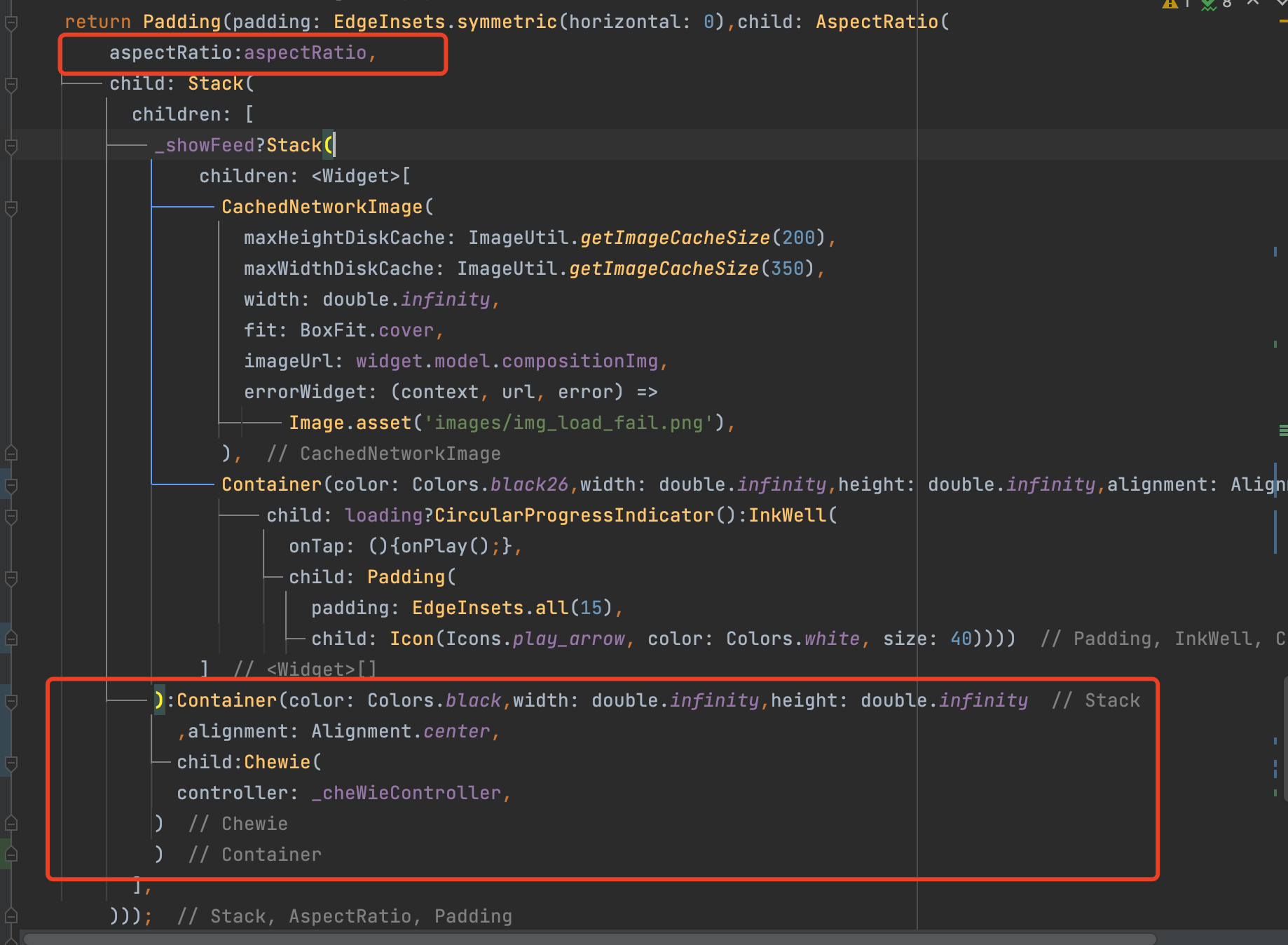Click the '<Widget>[' type annotation
The image size is (1288, 945).
click(x=361, y=177)
